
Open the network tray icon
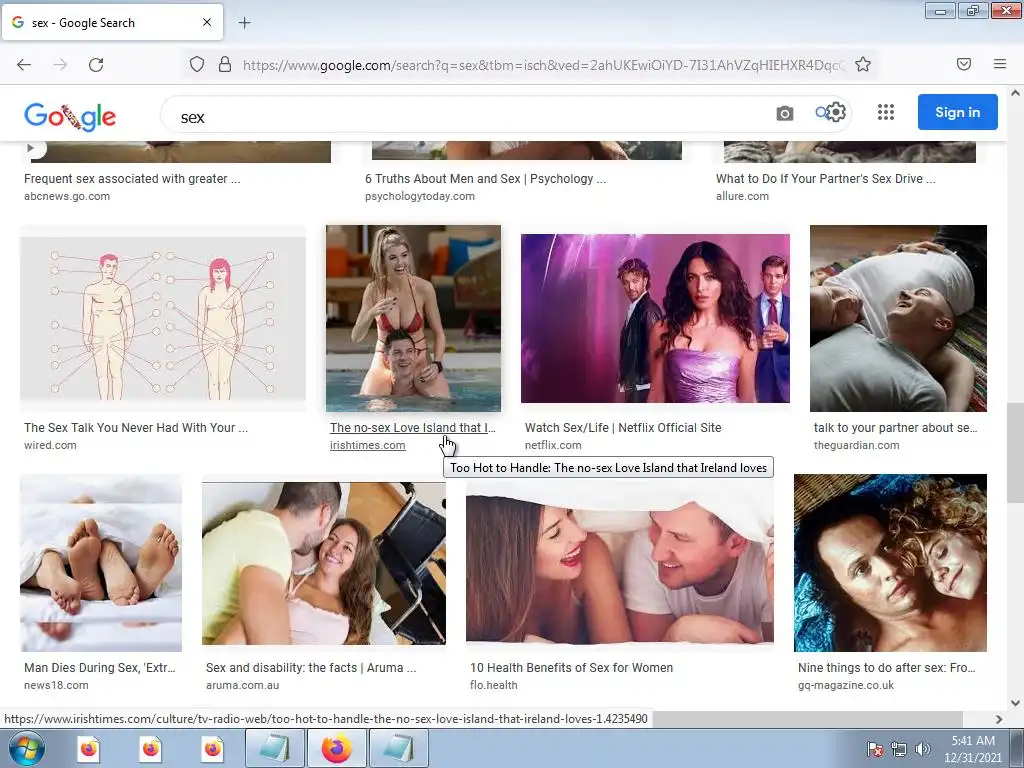[x=899, y=749]
